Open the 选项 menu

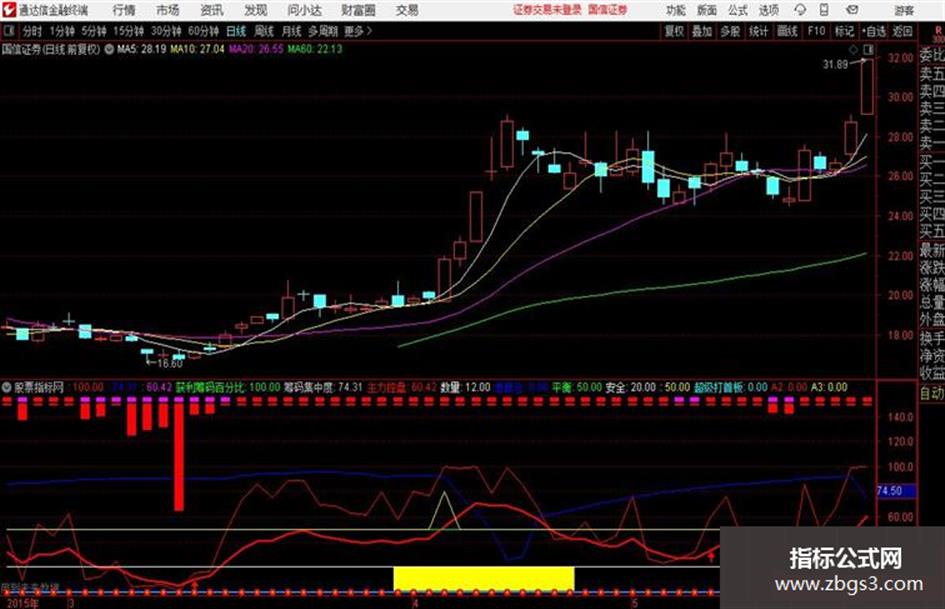tap(768, 10)
